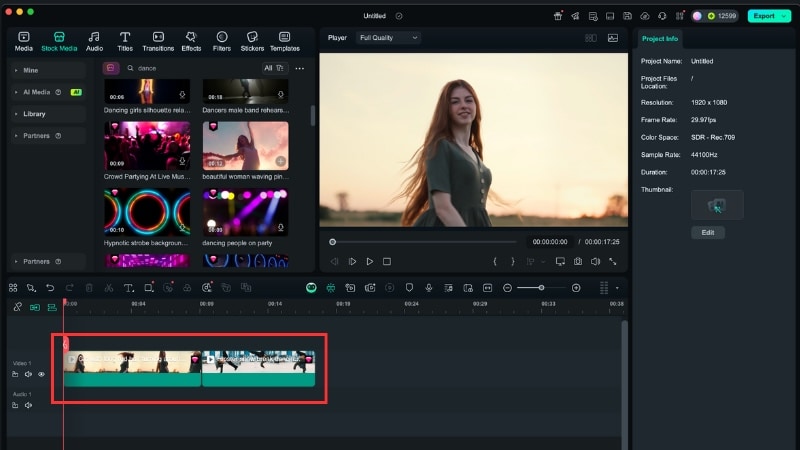This screenshot has height=450, width=800.
Task: Click the Undo arrow in timeline toolbar
Action: point(50,288)
